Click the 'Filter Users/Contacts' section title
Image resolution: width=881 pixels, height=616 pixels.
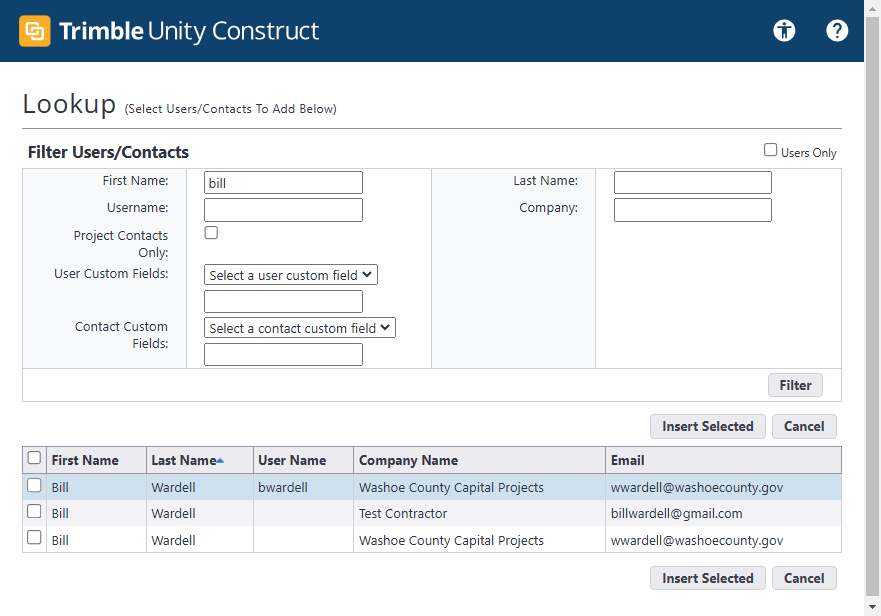click(x=108, y=152)
